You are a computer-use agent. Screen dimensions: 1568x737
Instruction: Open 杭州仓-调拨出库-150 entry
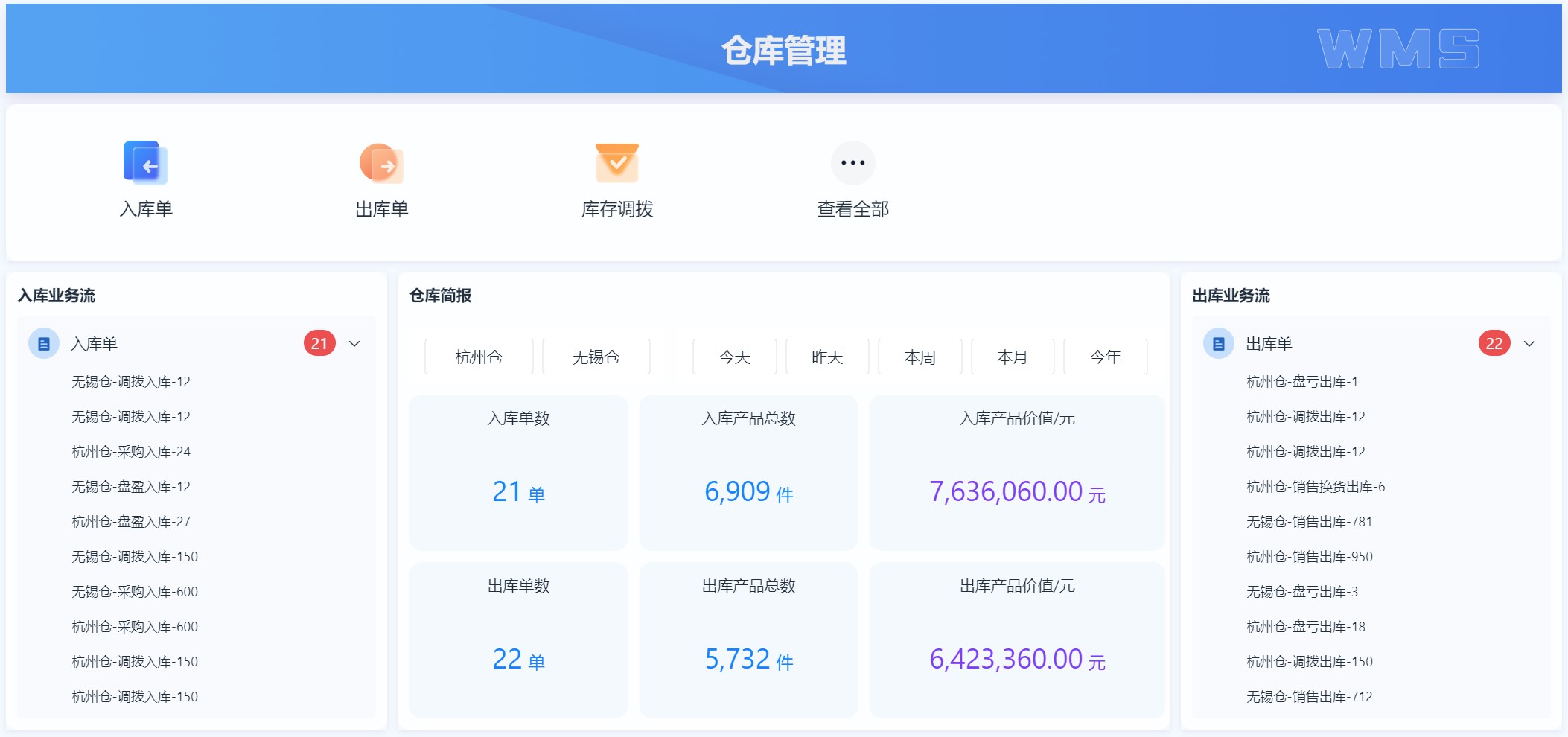[x=1310, y=661]
